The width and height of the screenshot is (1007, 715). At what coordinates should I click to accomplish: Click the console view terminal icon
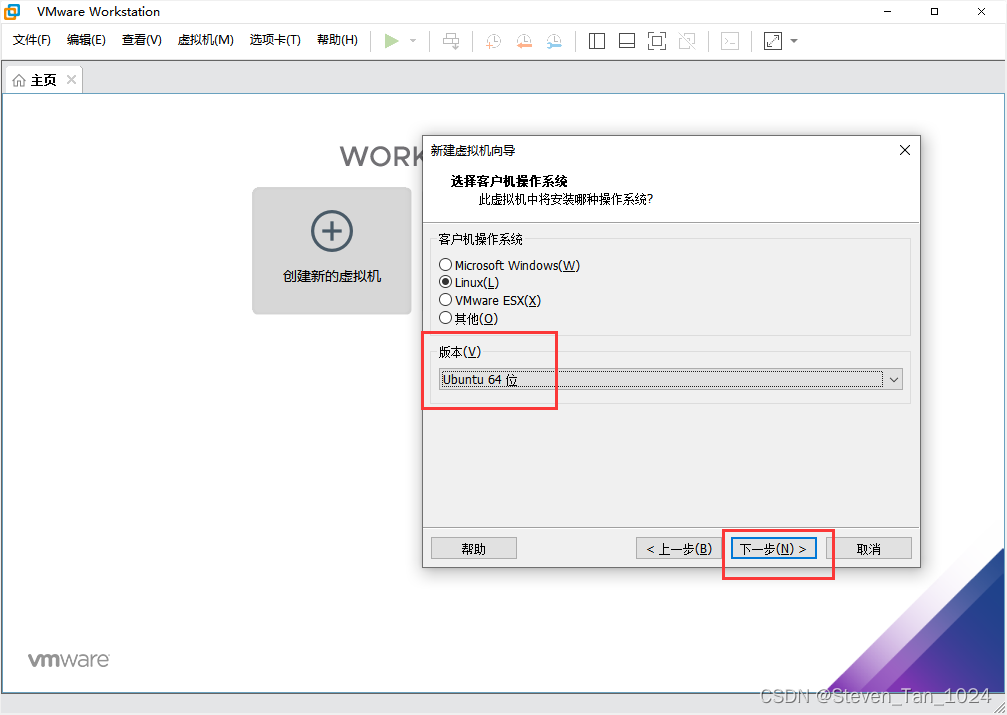click(x=730, y=41)
